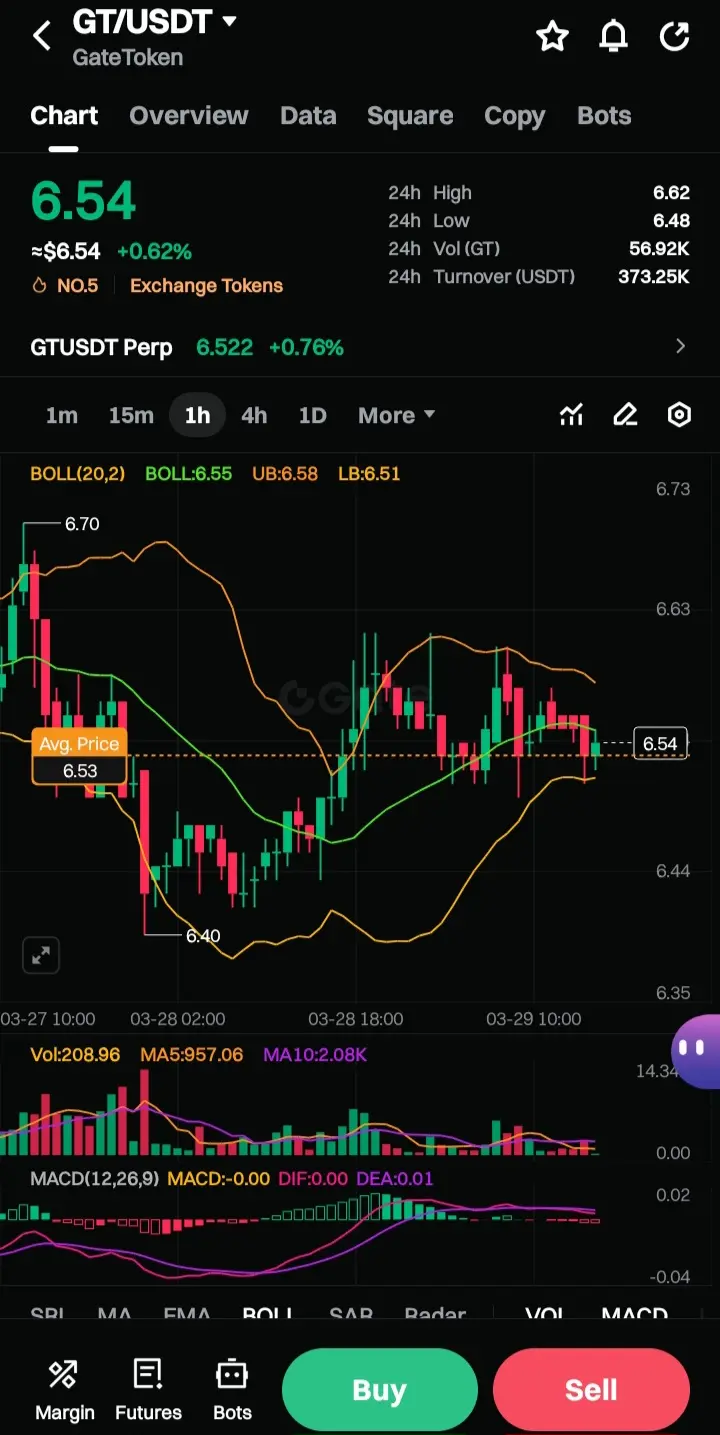Tap 24h Vol 56.92K value
Viewport: 720px width, 1435px height.
tap(660, 248)
